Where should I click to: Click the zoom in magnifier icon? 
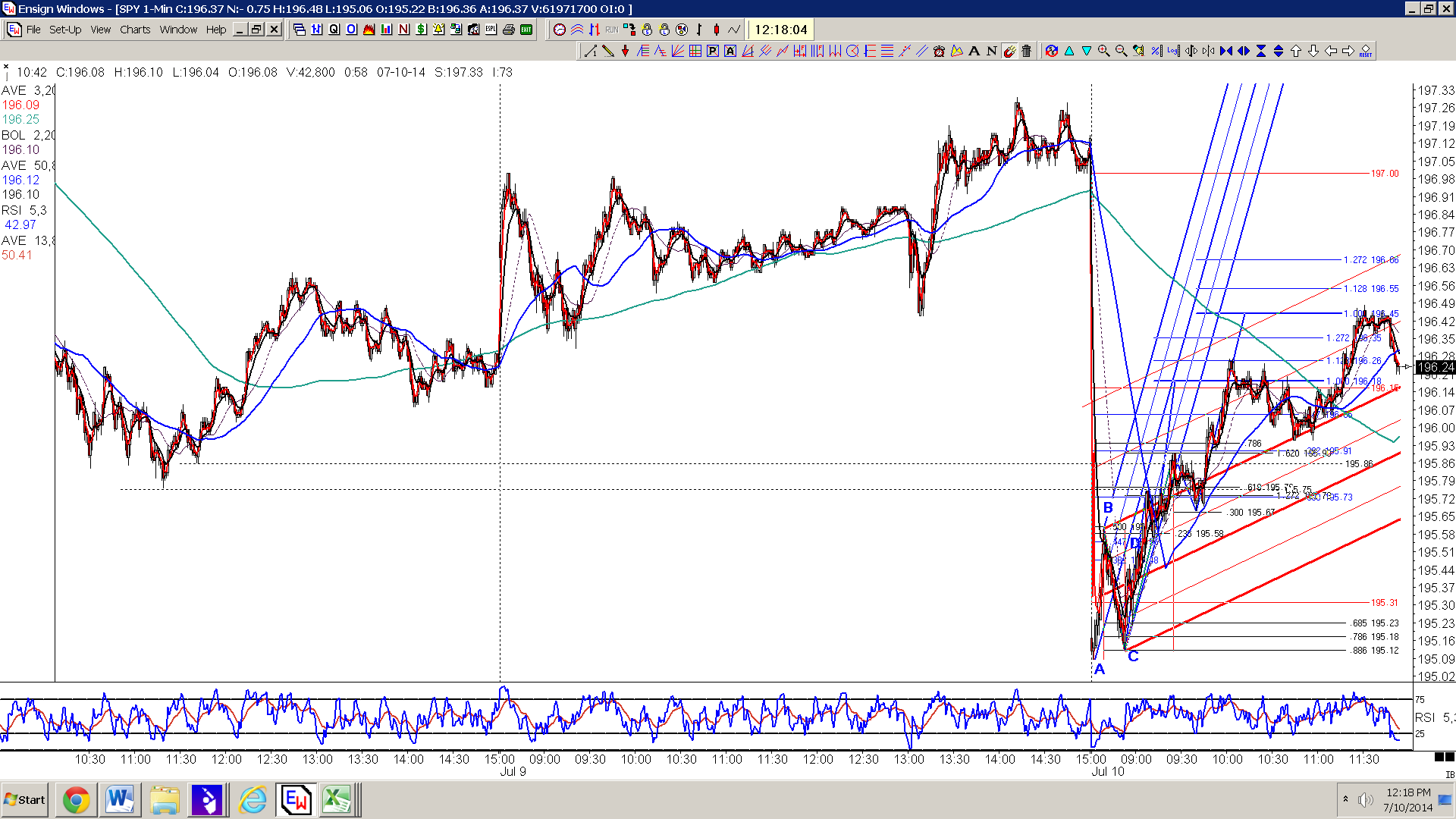tap(1104, 51)
